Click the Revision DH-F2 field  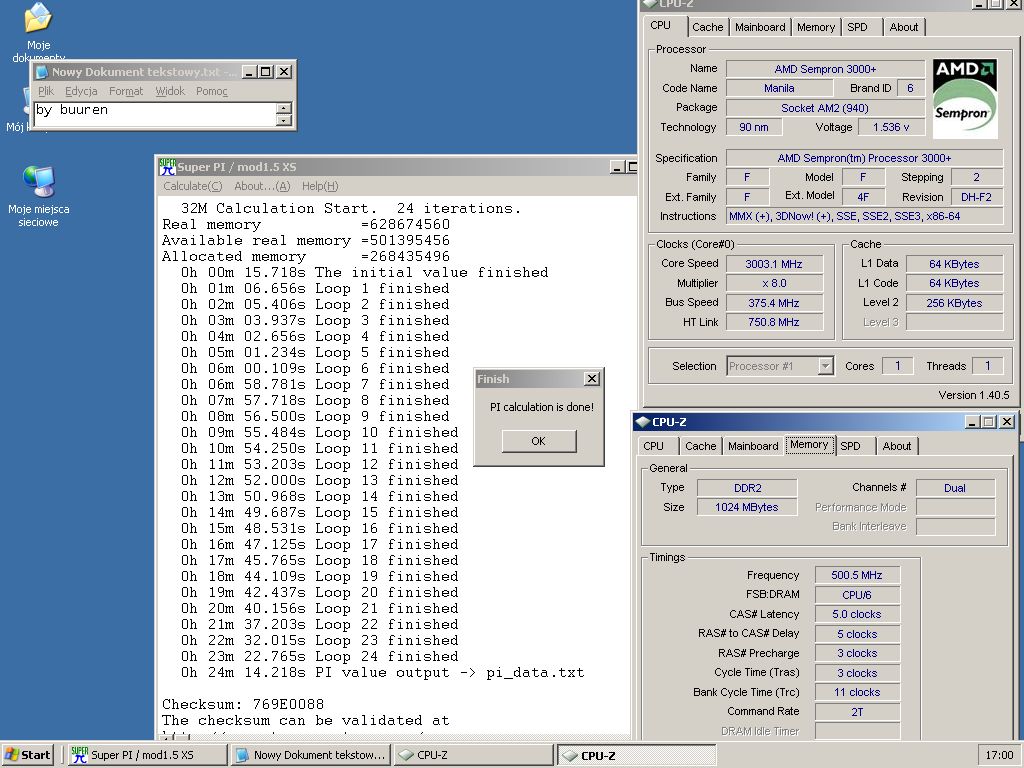click(976, 197)
